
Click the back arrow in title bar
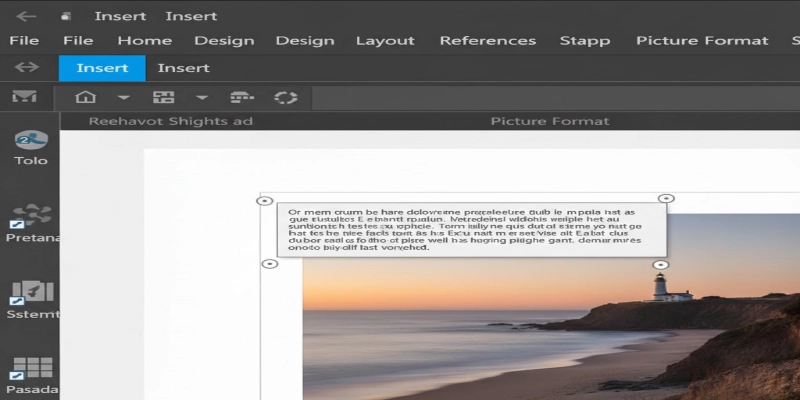pyautogui.click(x=26, y=16)
